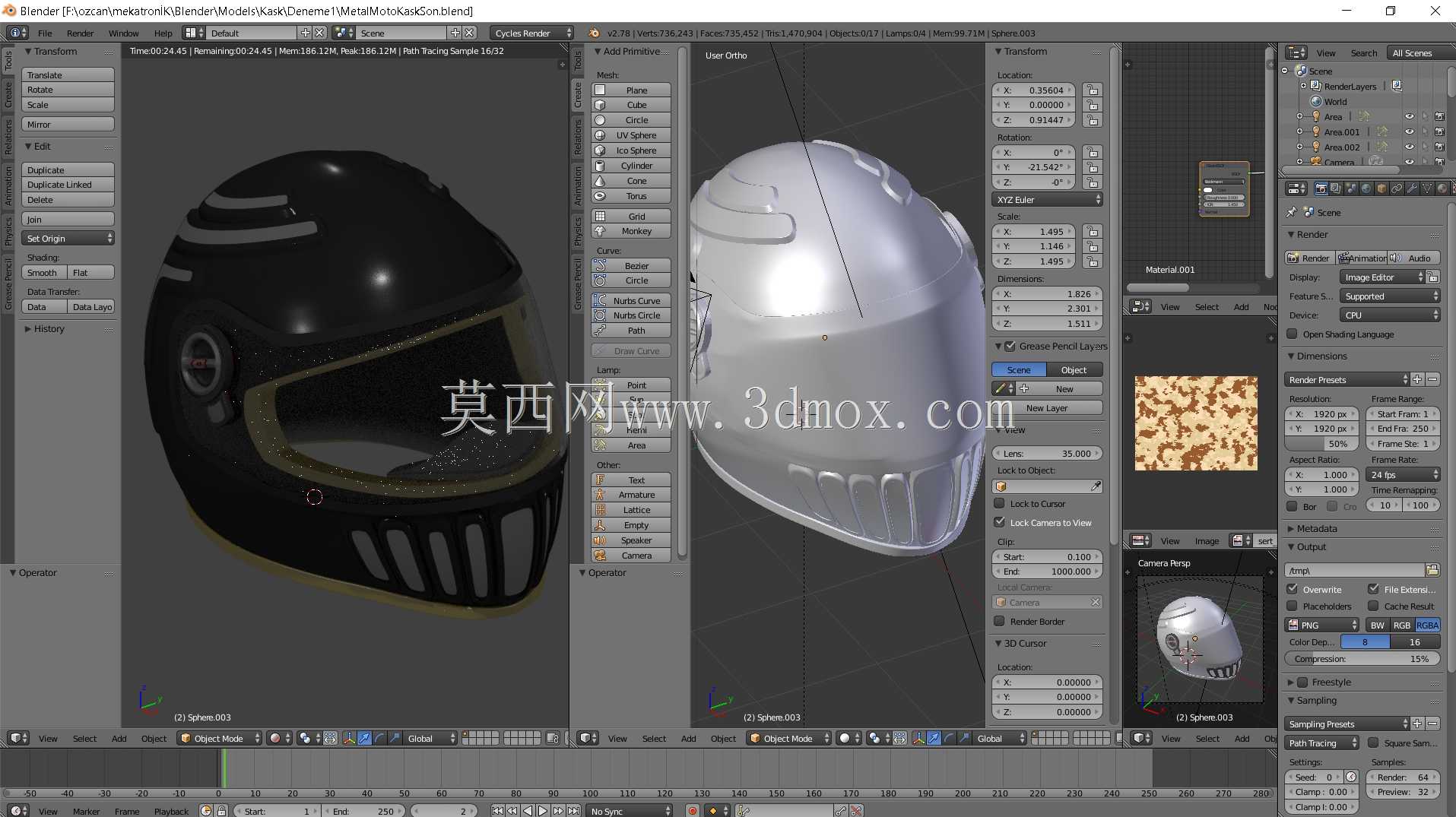Open the World properties tab icon
1456x817 pixels.
(1366, 188)
